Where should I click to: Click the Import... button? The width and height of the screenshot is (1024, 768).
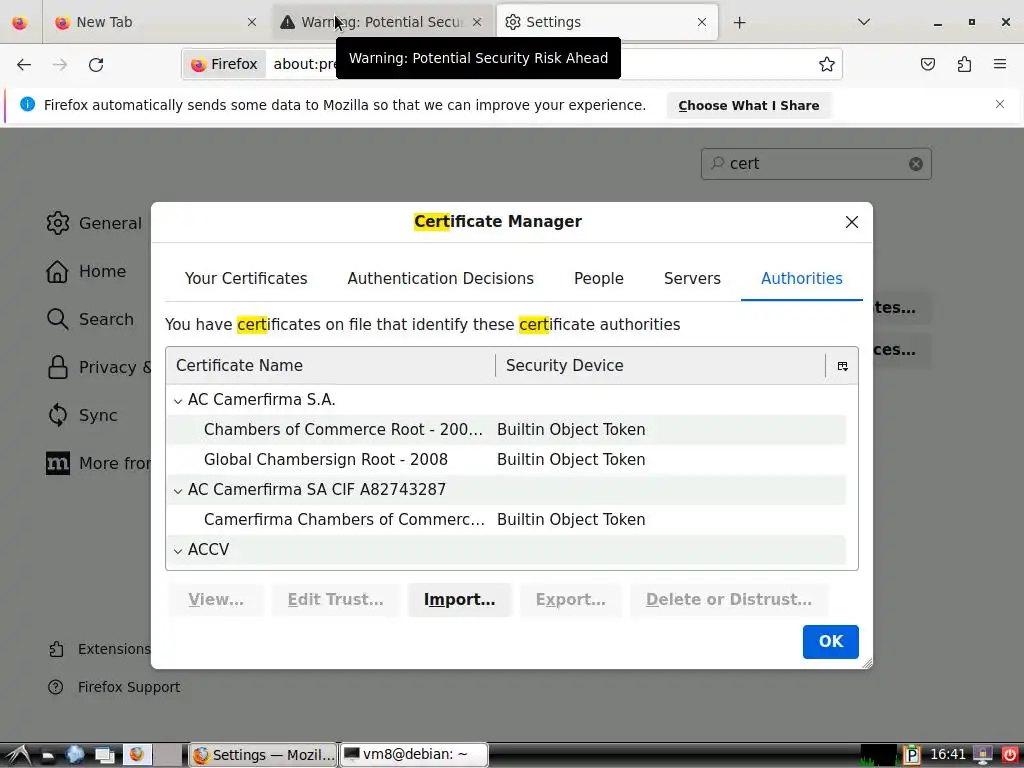(x=459, y=600)
